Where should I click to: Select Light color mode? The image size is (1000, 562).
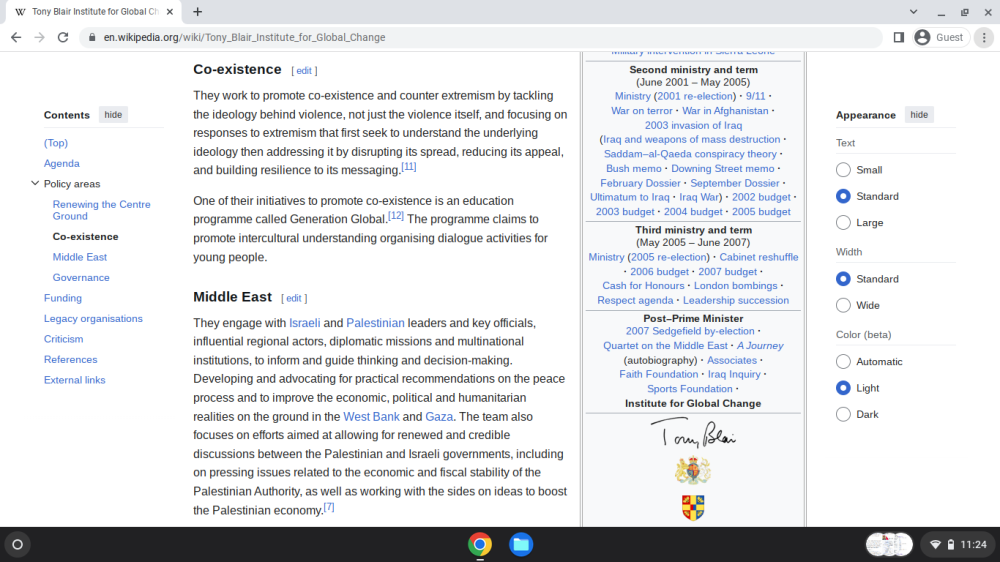coord(843,388)
